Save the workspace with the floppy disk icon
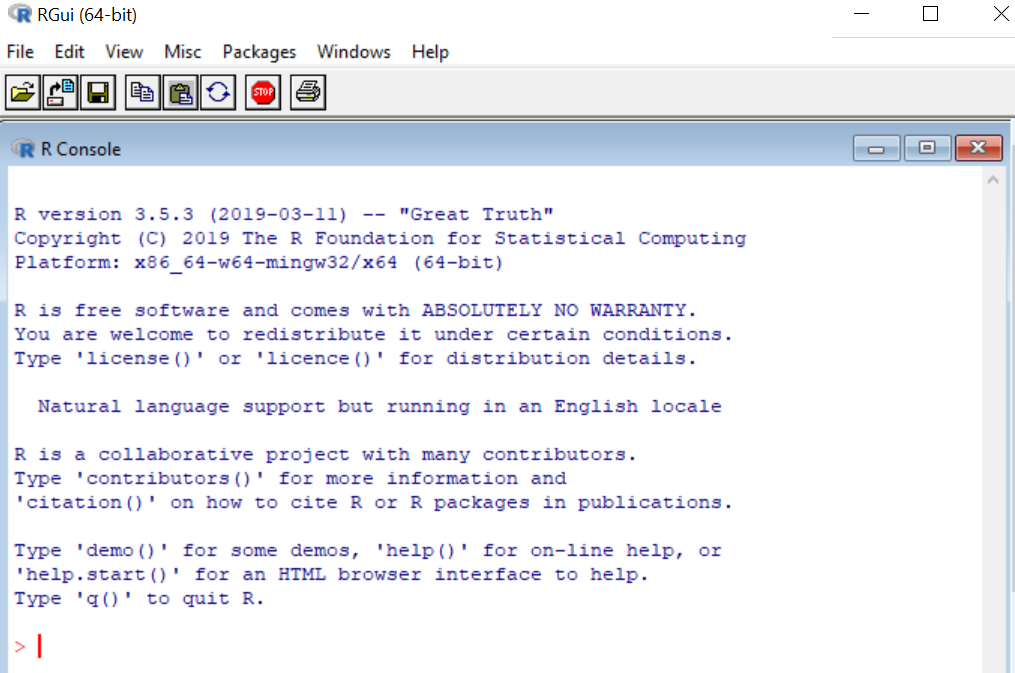 tap(98, 93)
